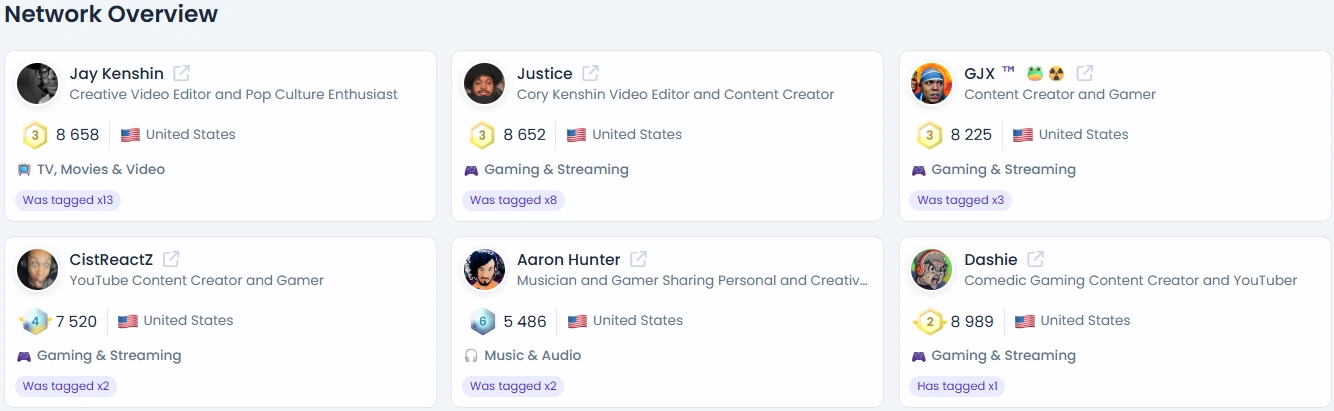Click the US flag on Jay Kenshin's card
The height and width of the screenshot is (411, 1334).
[x=130, y=135]
